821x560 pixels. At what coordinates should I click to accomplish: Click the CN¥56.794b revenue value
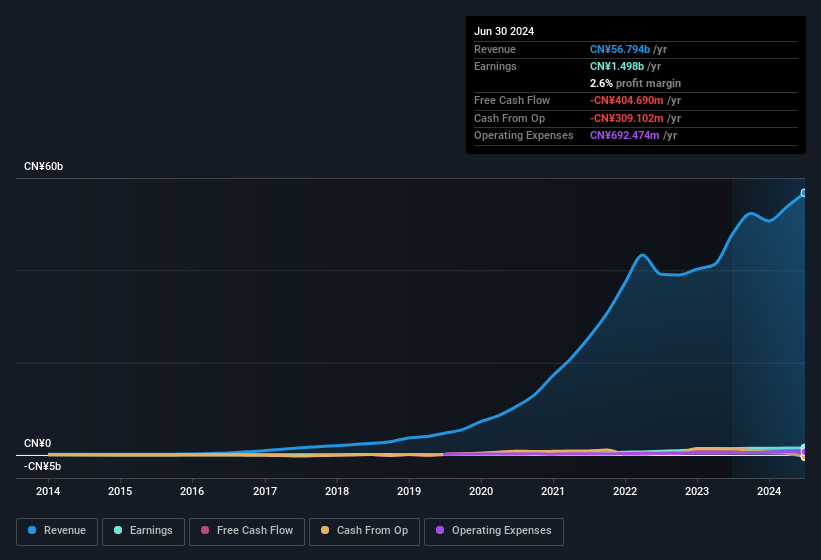[x=620, y=49]
